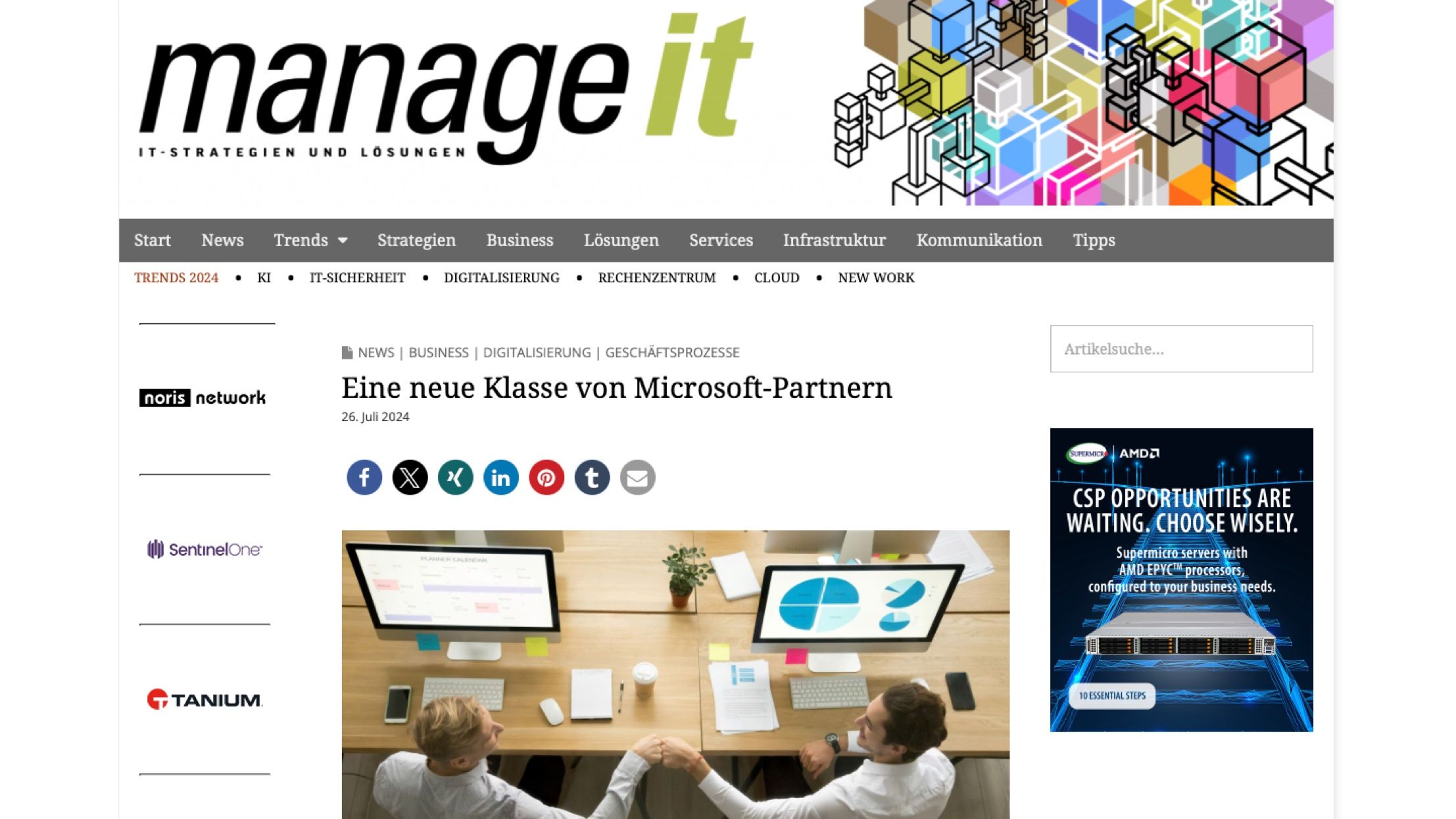Click the LinkedIn share icon
The image size is (1456, 819).
(x=500, y=477)
